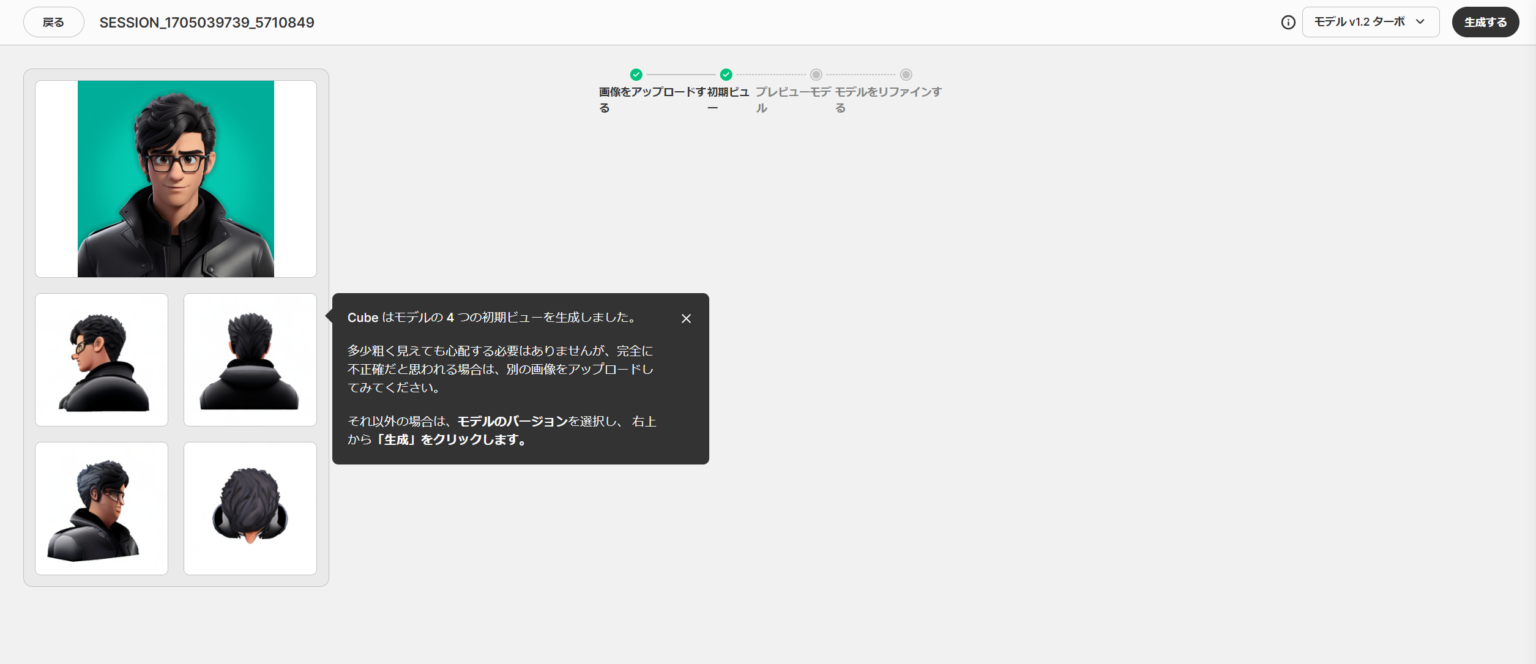Click the 戻る back button

coord(53,22)
